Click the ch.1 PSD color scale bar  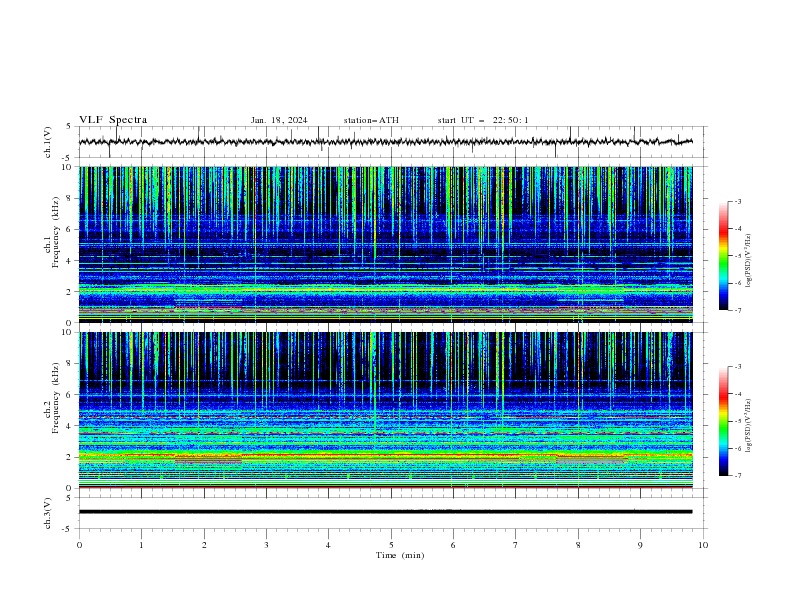[723, 256]
